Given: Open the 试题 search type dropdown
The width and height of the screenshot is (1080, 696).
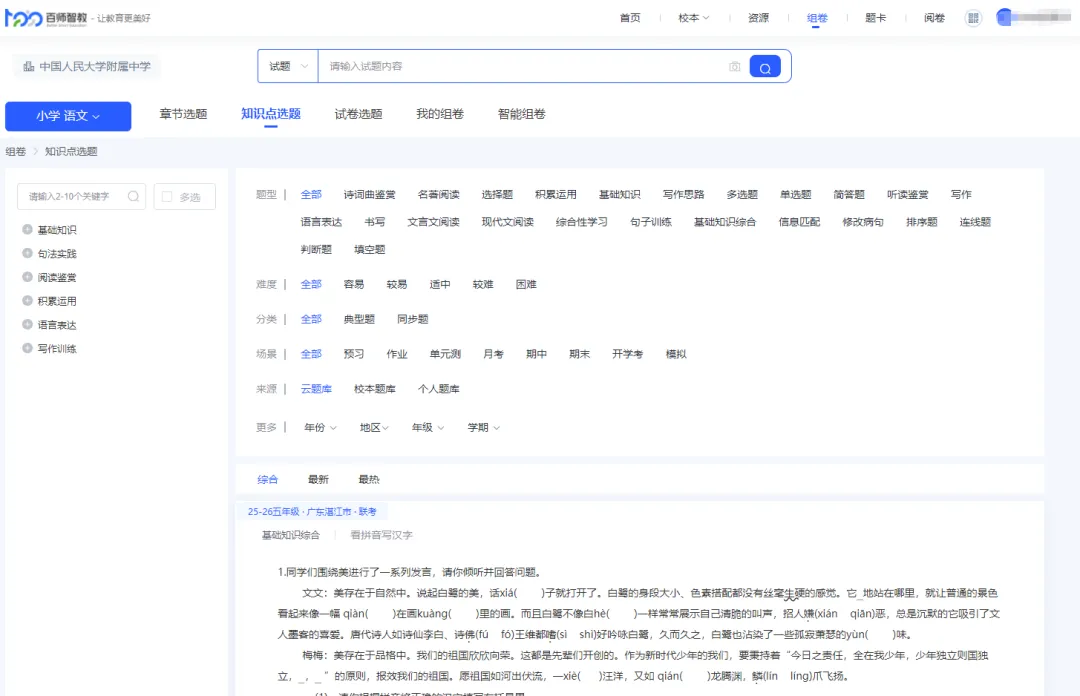Looking at the screenshot, I should tap(287, 66).
